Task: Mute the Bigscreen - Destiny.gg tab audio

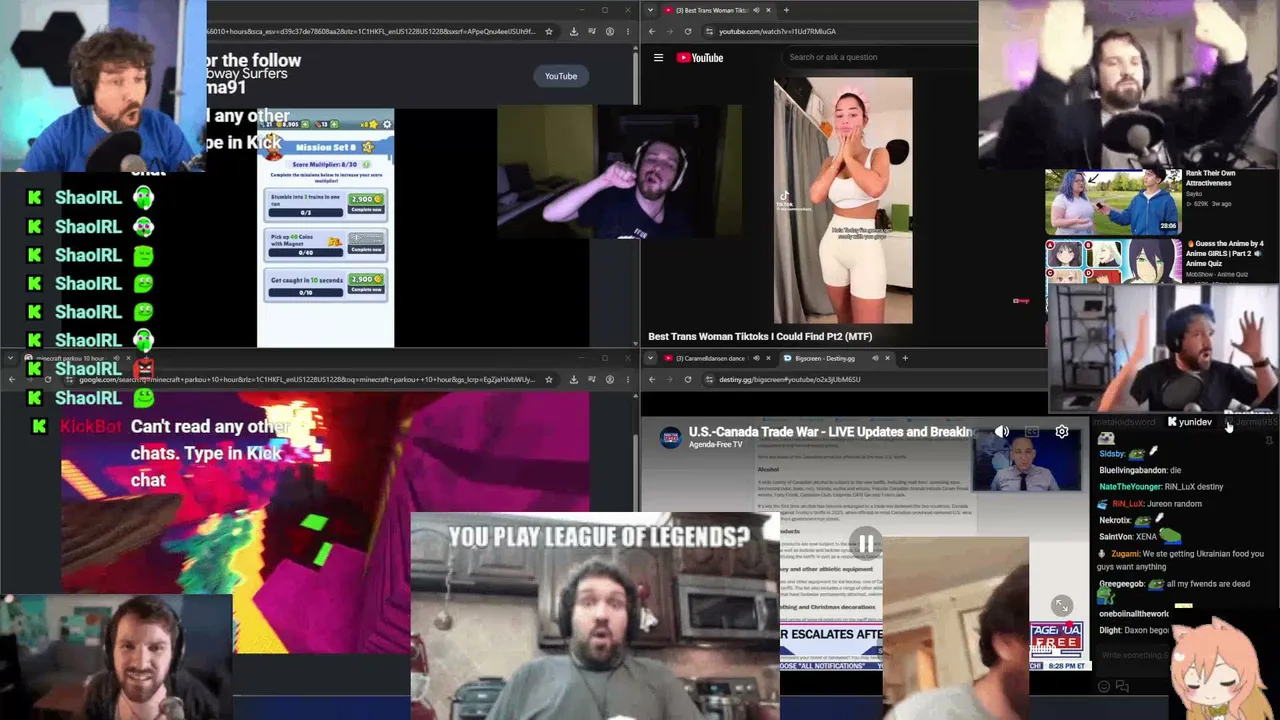Action: click(875, 358)
